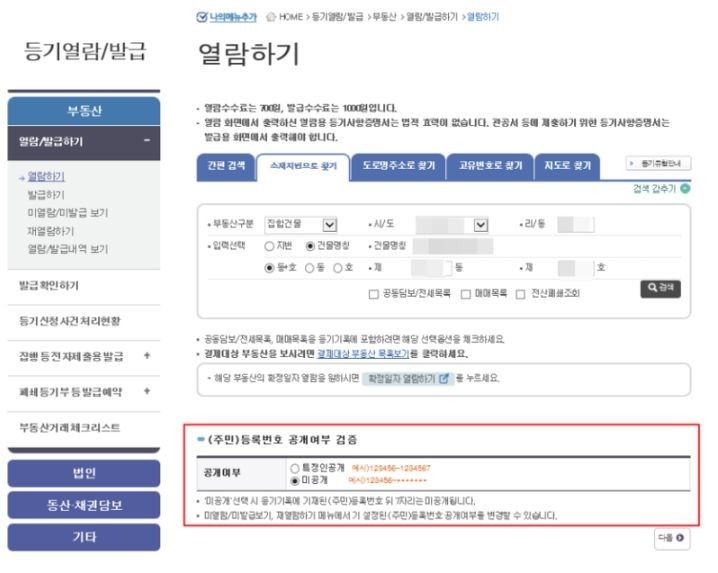Click the external-link icon on 확정일자 열람하기
The width and height of the screenshot is (718, 573).
pos(444,379)
